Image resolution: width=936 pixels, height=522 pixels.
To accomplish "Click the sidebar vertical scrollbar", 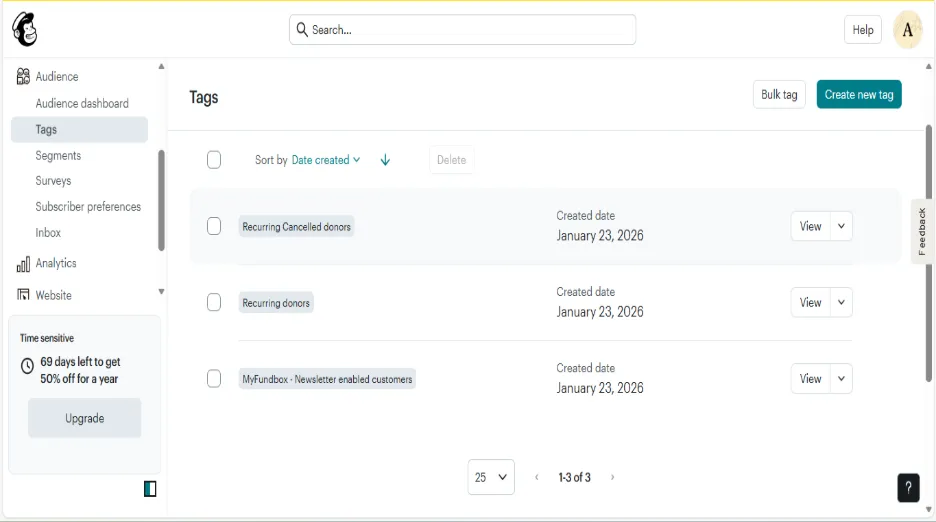I will (x=161, y=201).
